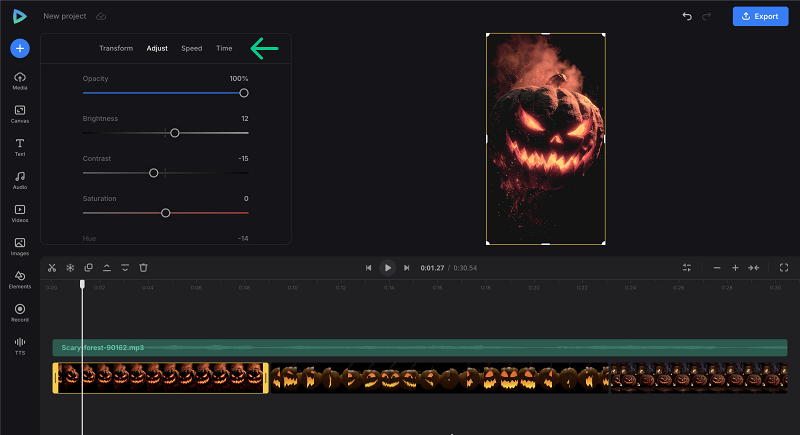
Task: Click the pumpkin video in preview canvas
Action: [545, 139]
